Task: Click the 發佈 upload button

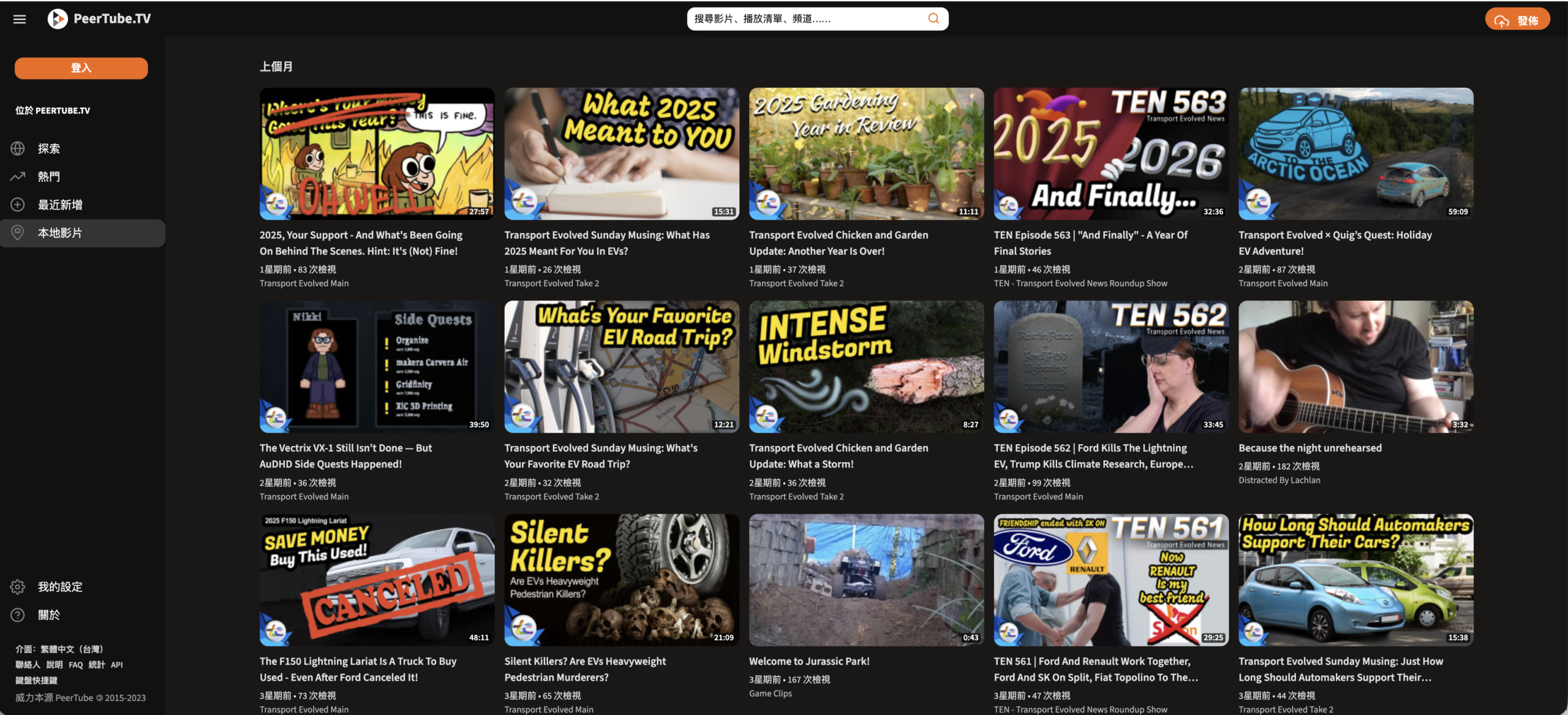Action: [1517, 20]
